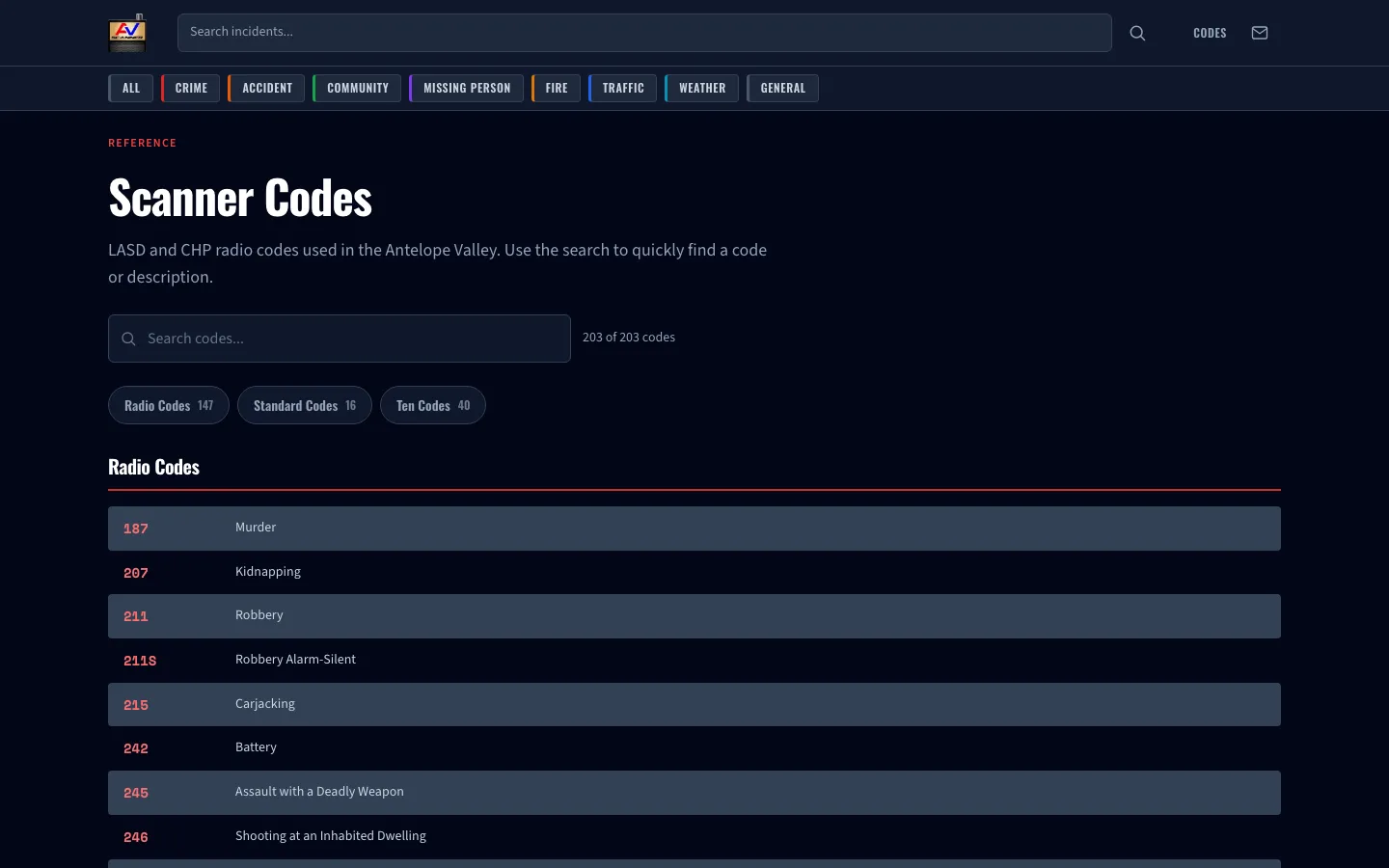Open the contact envelope icon
This screenshot has width=1389, height=868.
tap(1260, 32)
